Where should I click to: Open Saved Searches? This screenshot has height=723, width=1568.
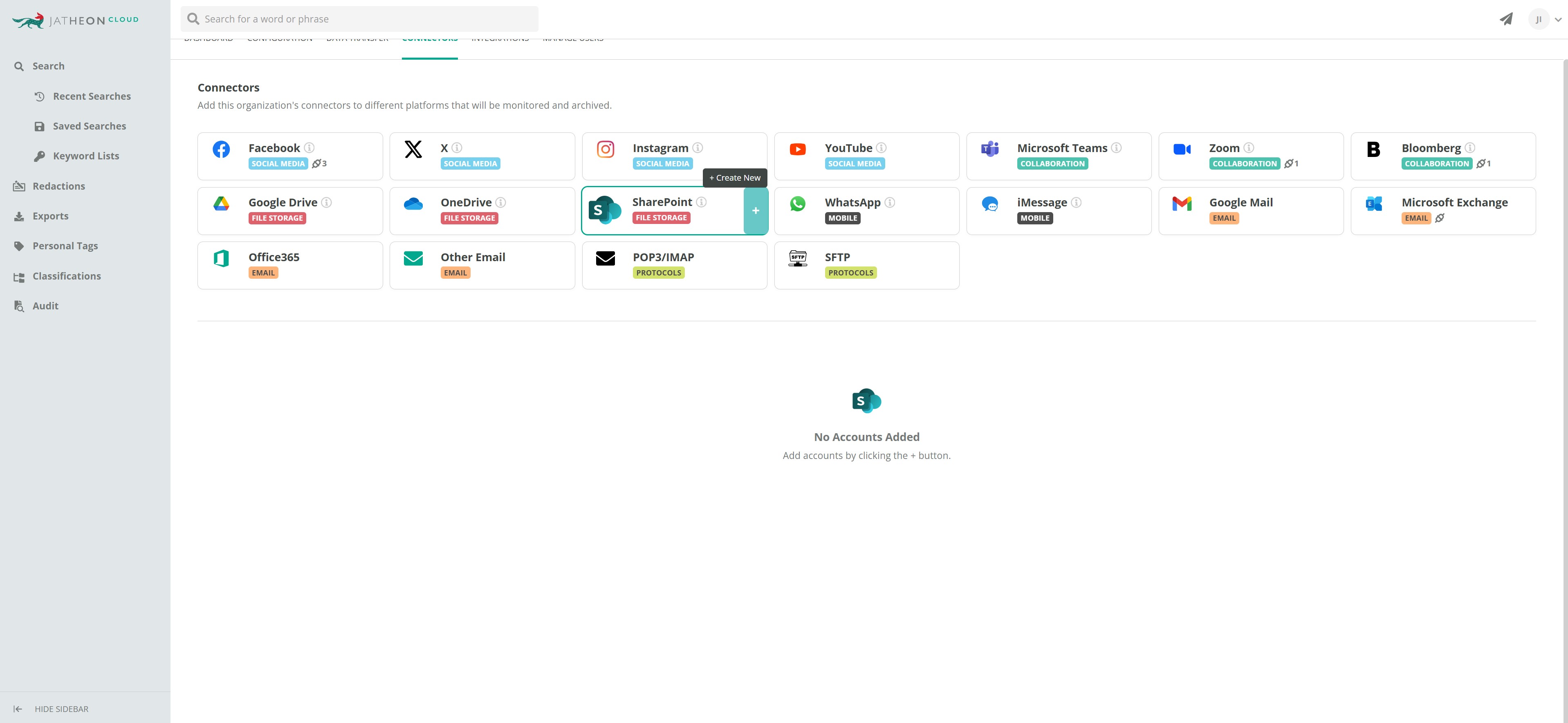90,126
